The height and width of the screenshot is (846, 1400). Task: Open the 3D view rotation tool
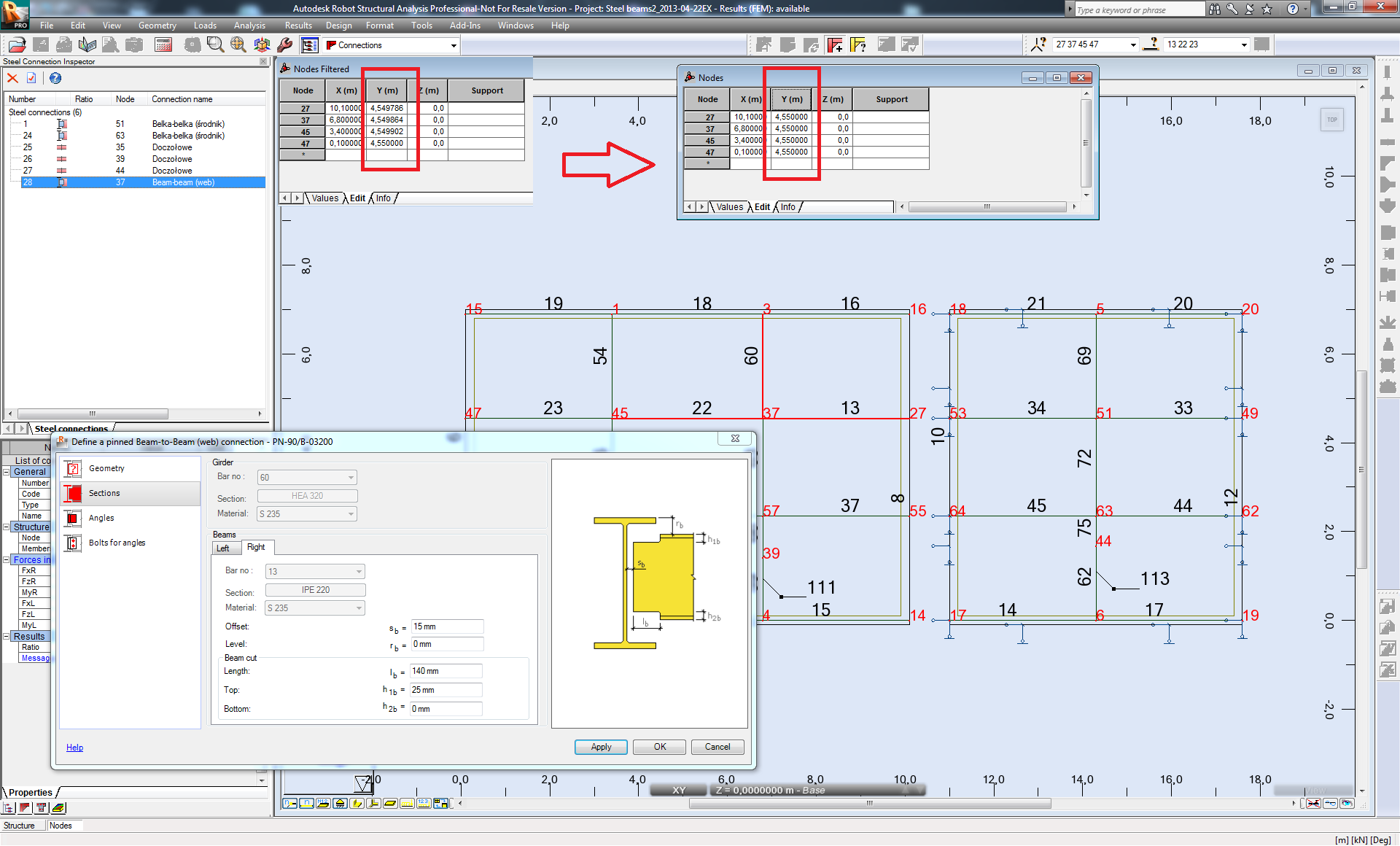pos(262,44)
